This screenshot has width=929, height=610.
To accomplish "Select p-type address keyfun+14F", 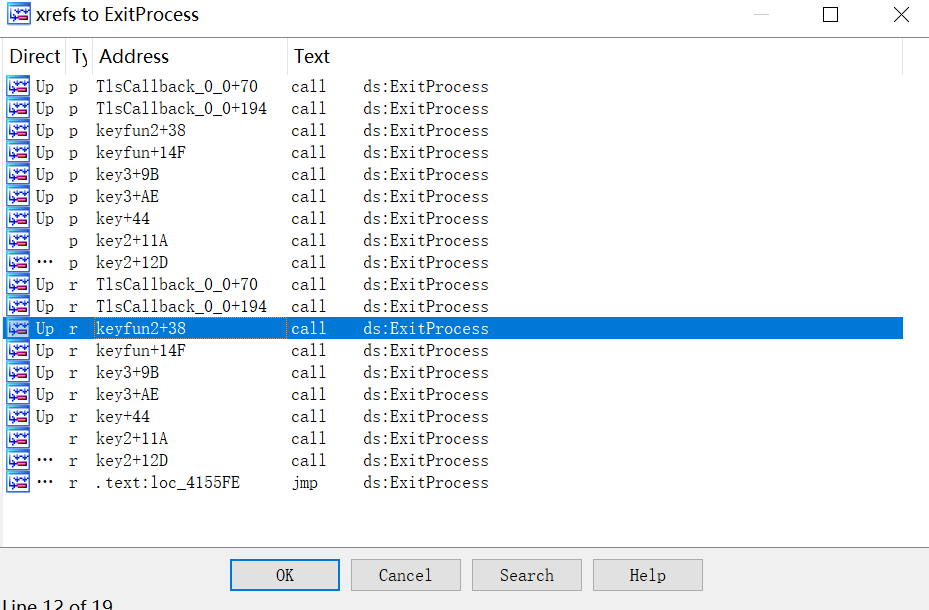I will coord(141,152).
